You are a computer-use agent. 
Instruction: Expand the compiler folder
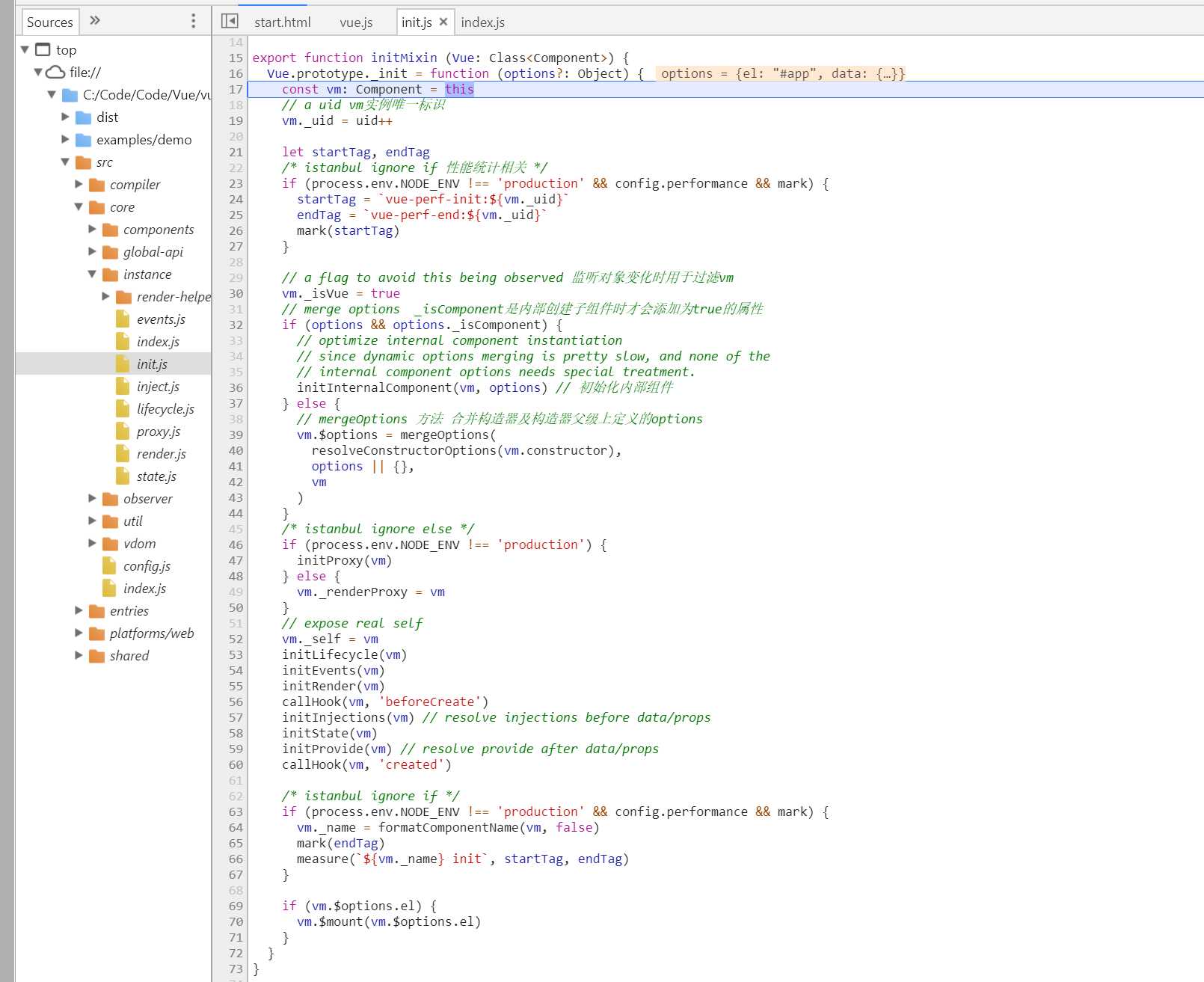(x=79, y=184)
